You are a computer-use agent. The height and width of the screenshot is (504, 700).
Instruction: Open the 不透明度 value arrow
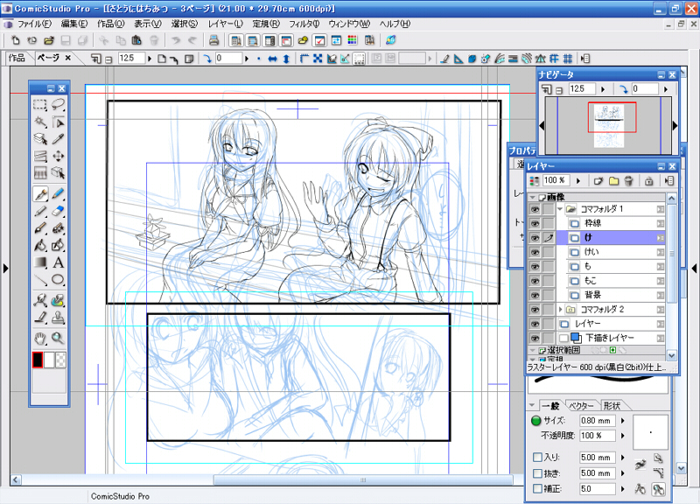coord(623,436)
